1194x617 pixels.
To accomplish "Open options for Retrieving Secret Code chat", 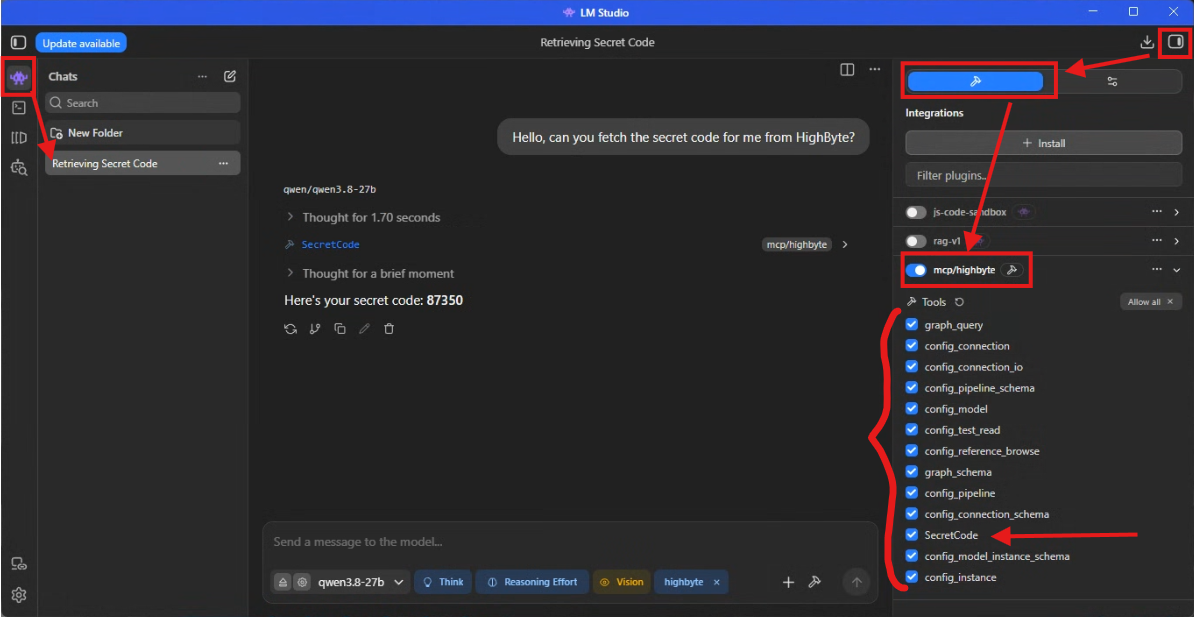I will tap(223, 163).
